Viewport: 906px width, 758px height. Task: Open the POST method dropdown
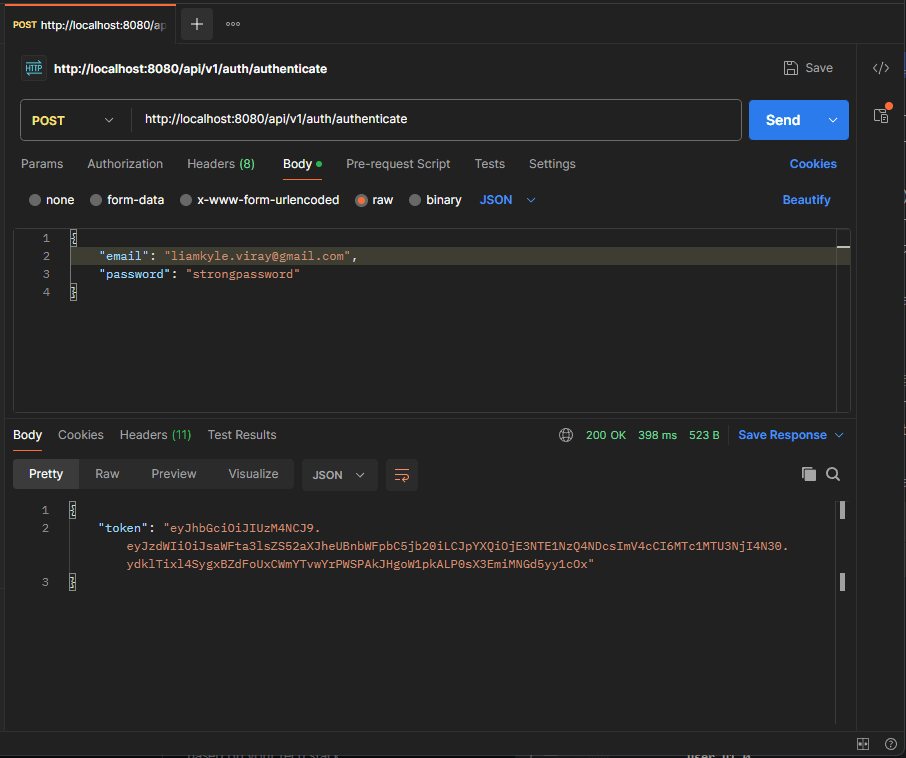(75, 118)
